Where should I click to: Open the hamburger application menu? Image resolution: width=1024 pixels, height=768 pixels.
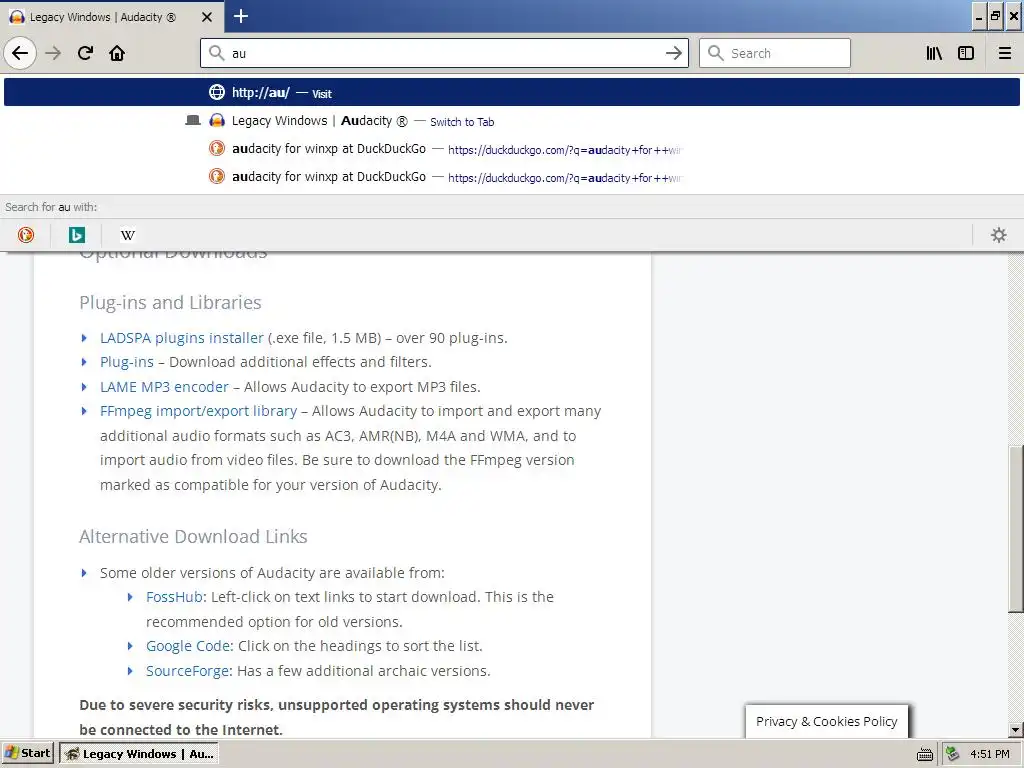1004,53
